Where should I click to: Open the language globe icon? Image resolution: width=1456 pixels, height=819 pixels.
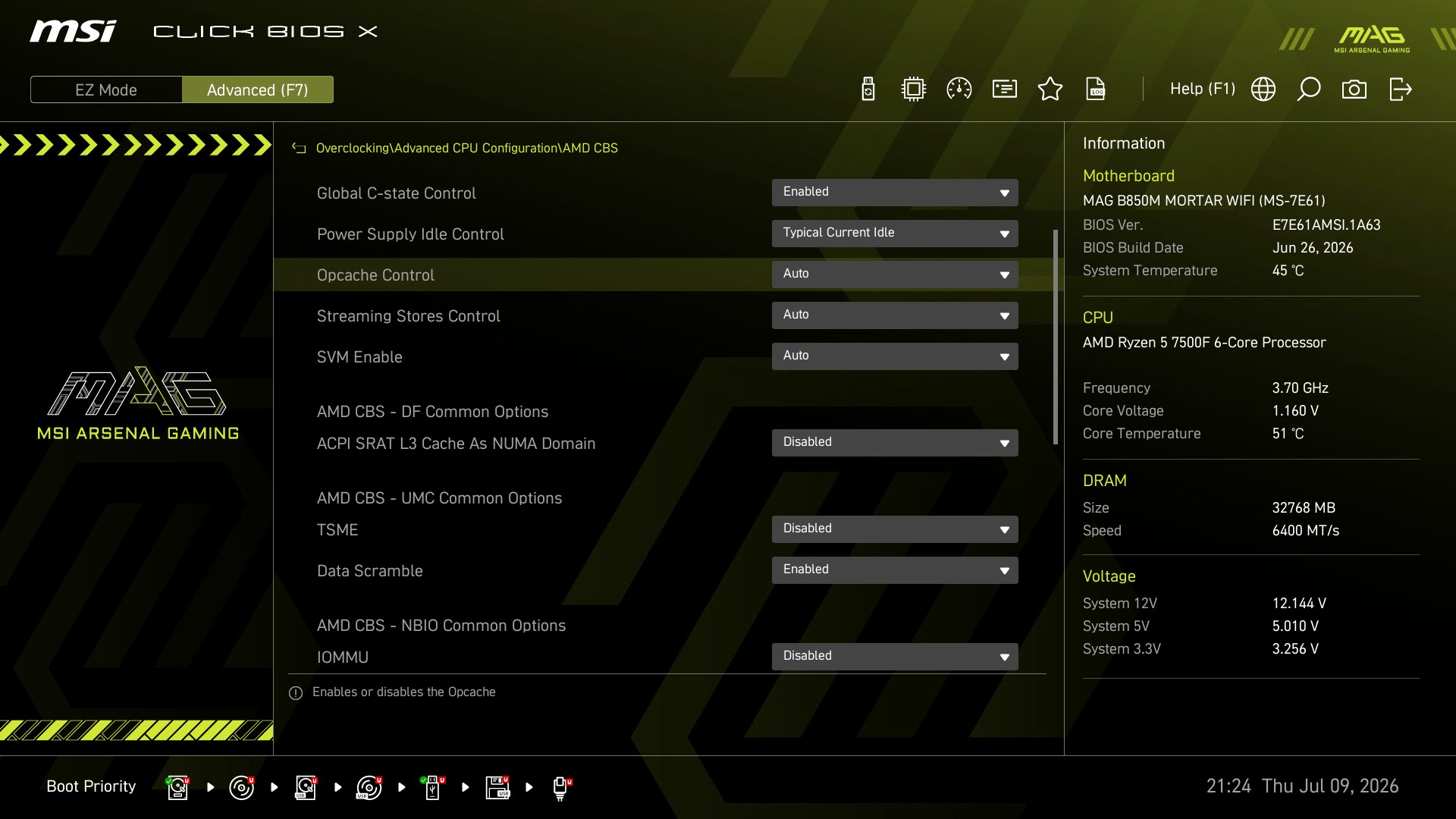[1263, 89]
